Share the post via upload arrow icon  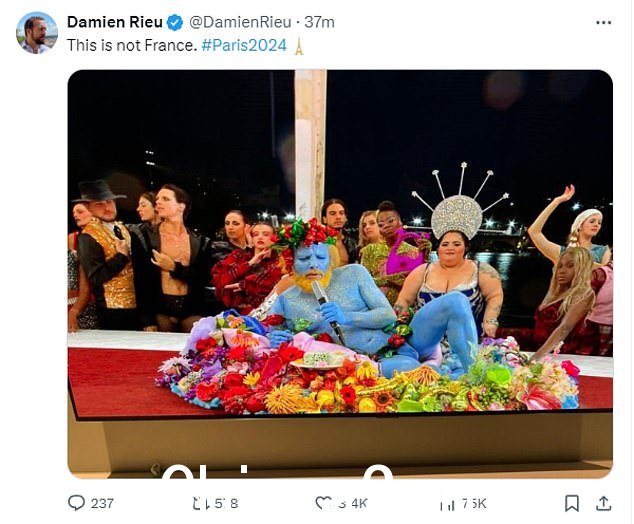click(x=603, y=504)
